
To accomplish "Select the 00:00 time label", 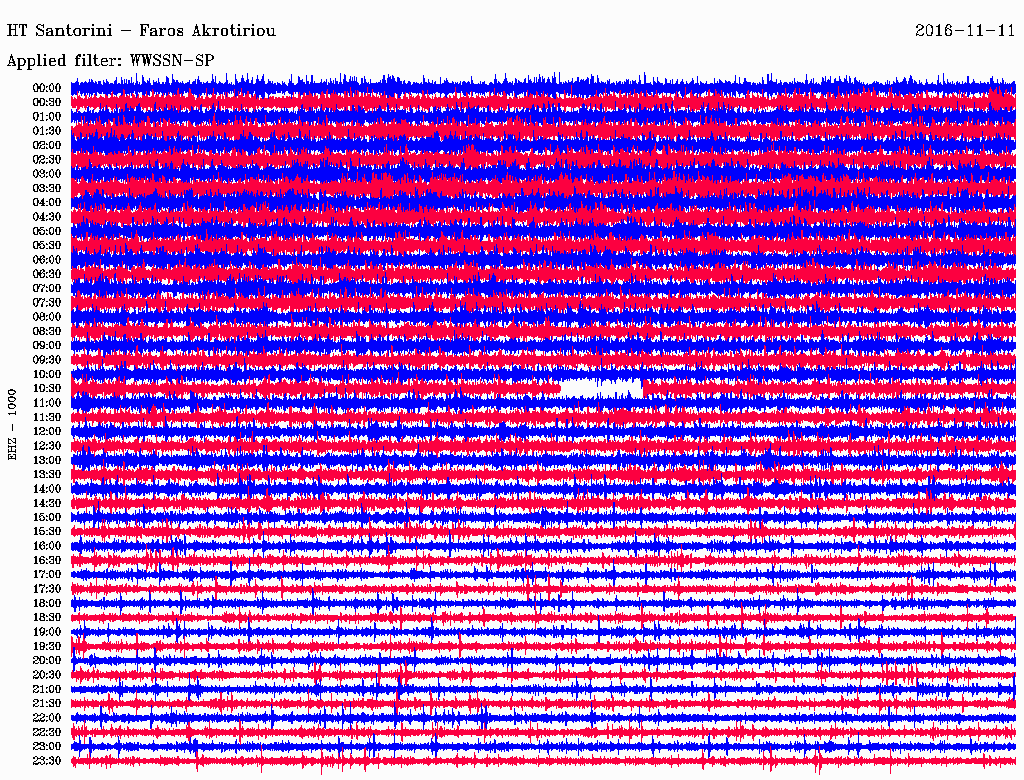I will coord(47,88).
